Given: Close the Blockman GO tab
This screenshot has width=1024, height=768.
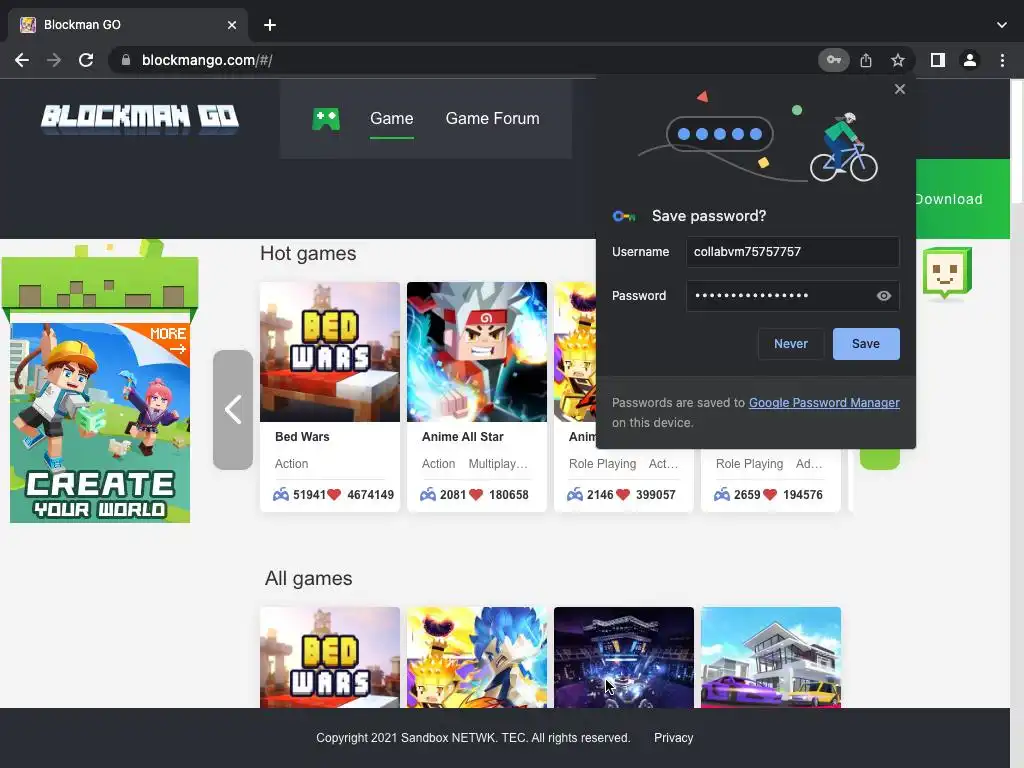Looking at the screenshot, I should click(x=232, y=25).
